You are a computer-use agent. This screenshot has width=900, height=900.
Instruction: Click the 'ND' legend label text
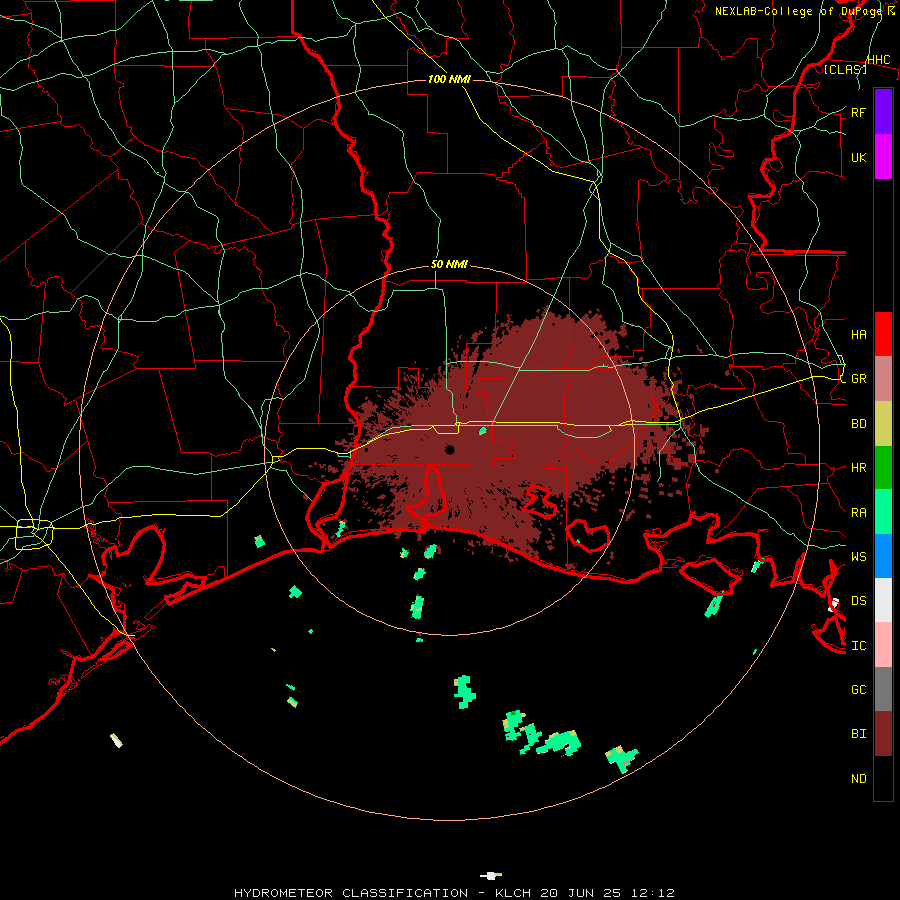859,779
